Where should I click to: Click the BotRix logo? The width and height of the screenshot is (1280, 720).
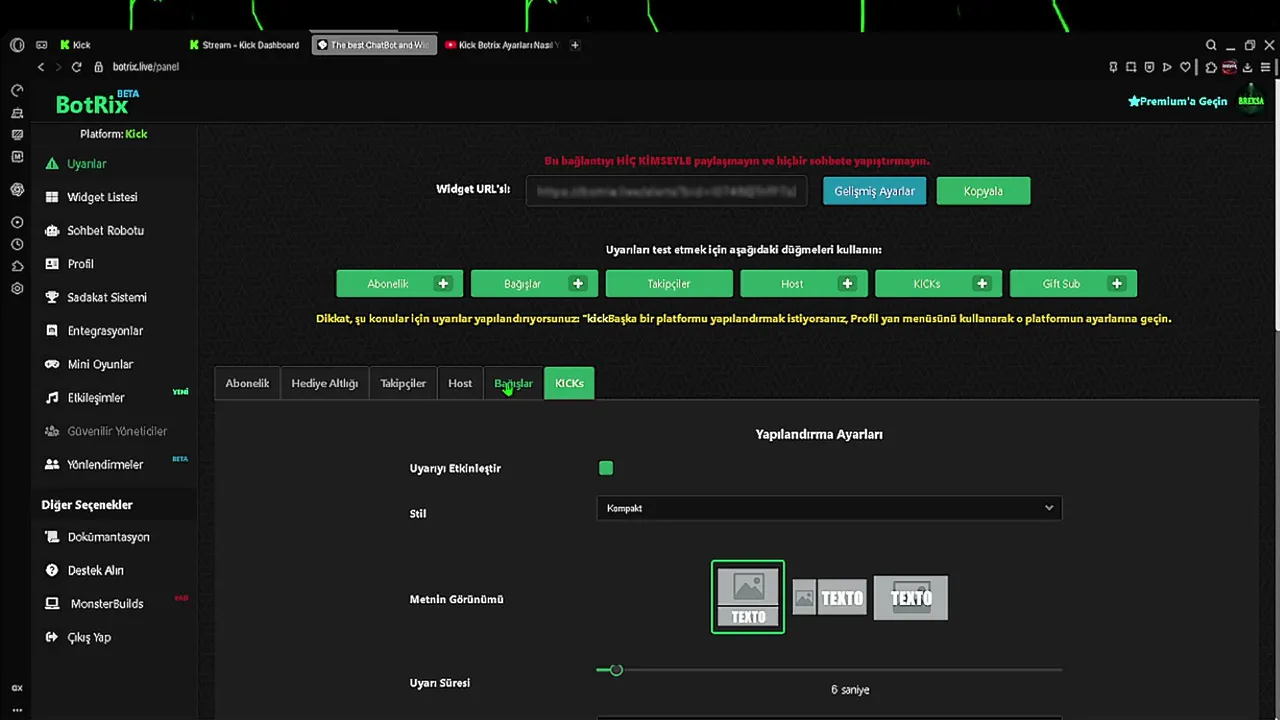pyautogui.click(x=97, y=103)
